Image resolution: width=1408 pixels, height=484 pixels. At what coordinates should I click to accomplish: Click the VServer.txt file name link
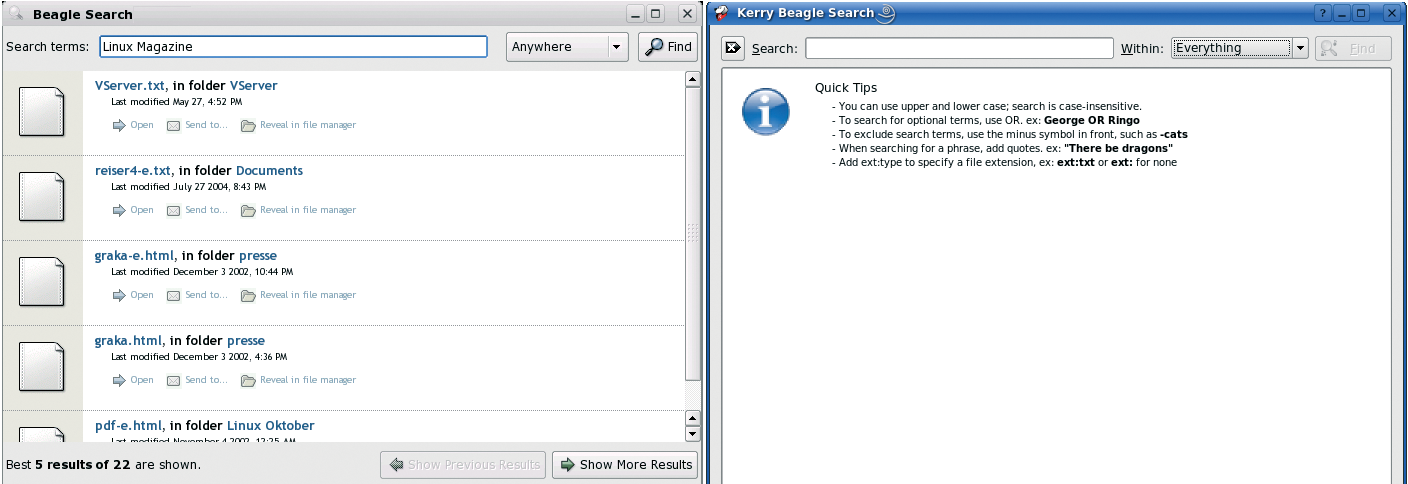(130, 86)
